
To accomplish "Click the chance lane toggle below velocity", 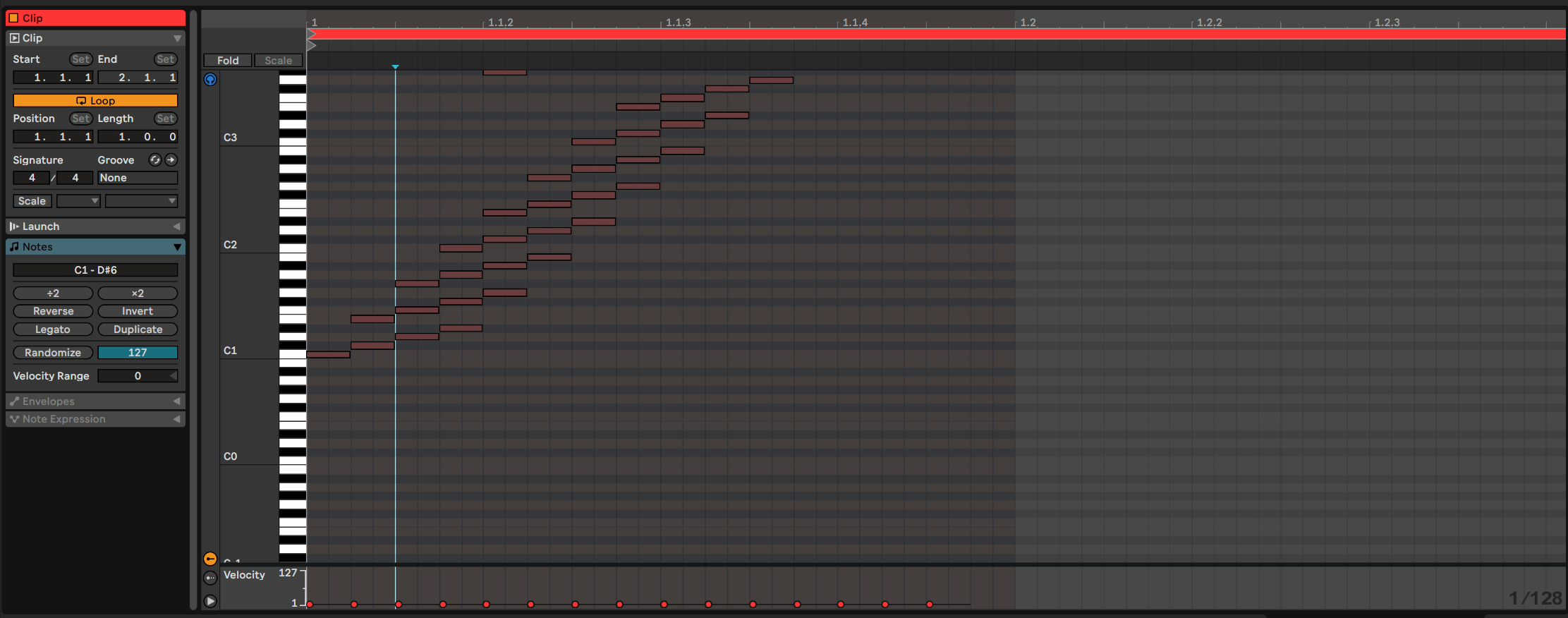I will pyautogui.click(x=210, y=578).
